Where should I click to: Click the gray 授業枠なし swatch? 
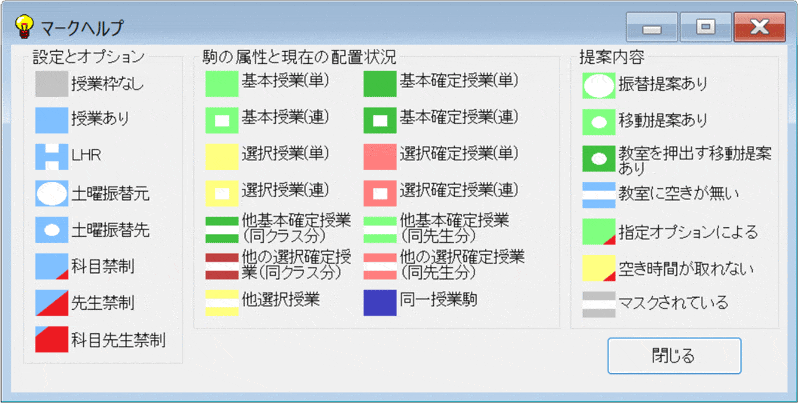pyautogui.click(x=51, y=84)
